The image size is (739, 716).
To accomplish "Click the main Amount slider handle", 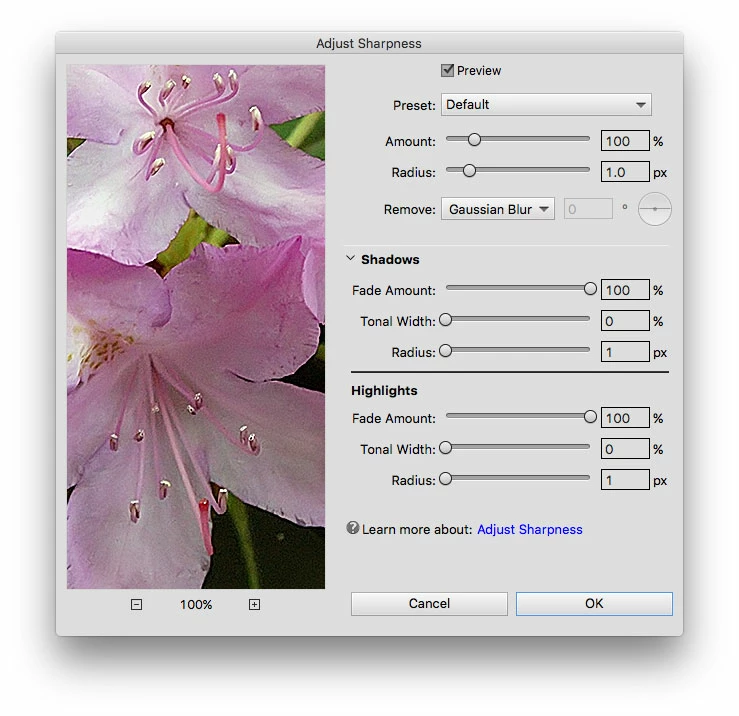I will 474,140.
